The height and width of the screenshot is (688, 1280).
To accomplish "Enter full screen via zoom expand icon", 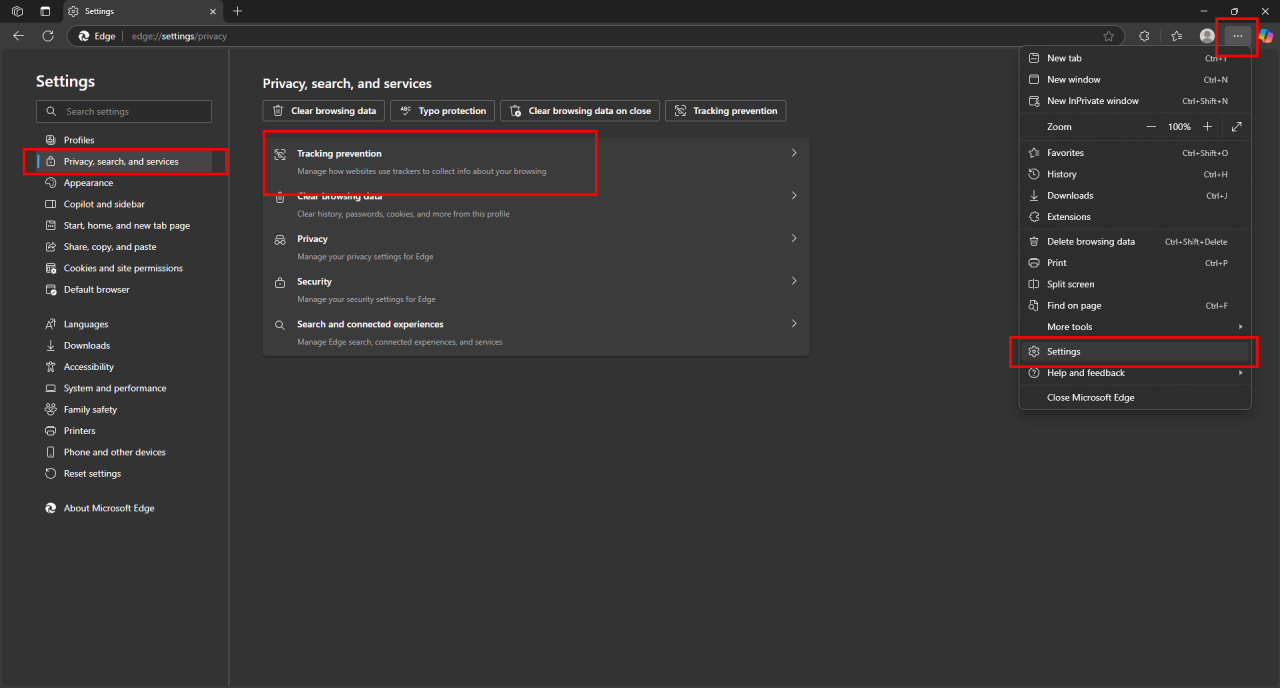I will click(x=1237, y=127).
